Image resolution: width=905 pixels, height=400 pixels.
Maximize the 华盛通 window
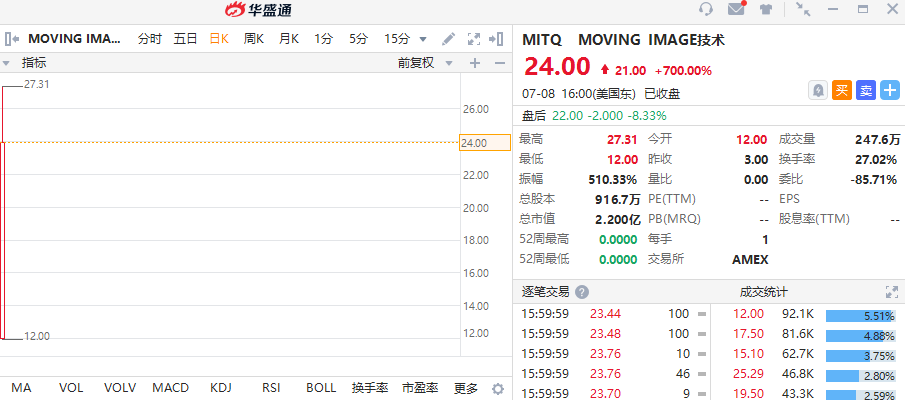tap(863, 9)
